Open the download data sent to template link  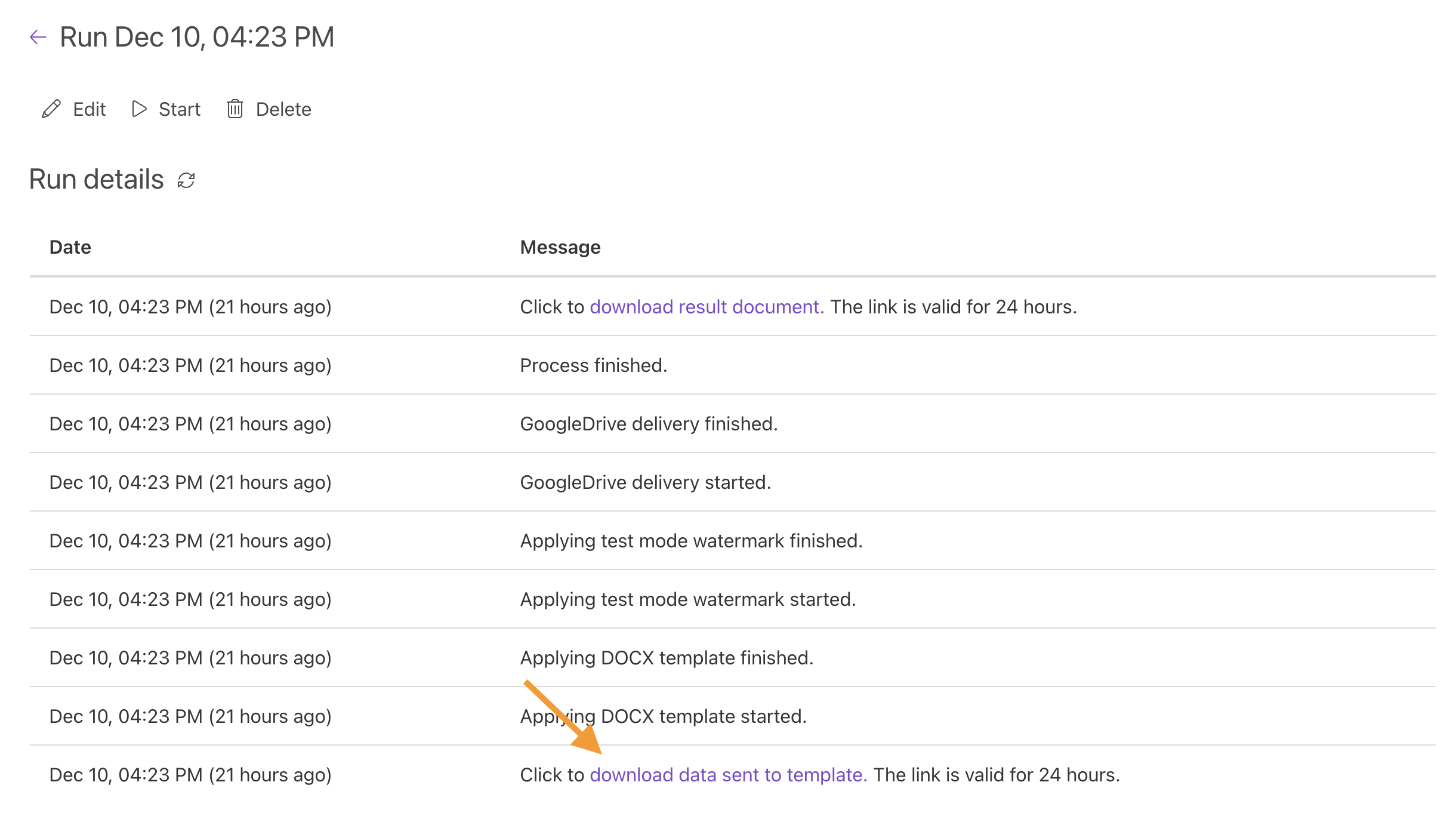click(x=728, y=775)
